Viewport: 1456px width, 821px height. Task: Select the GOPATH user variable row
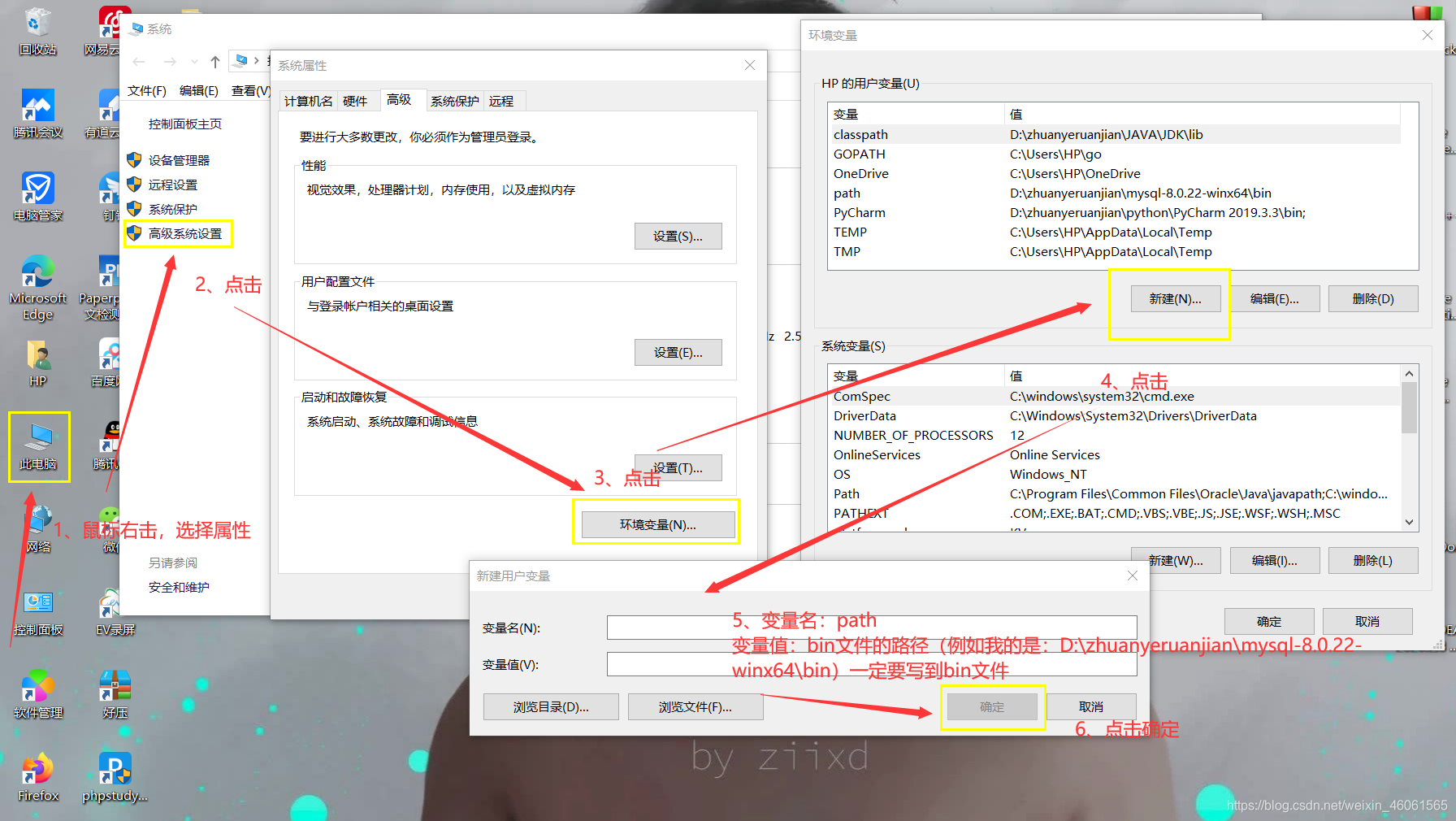tap(1115, 154)
